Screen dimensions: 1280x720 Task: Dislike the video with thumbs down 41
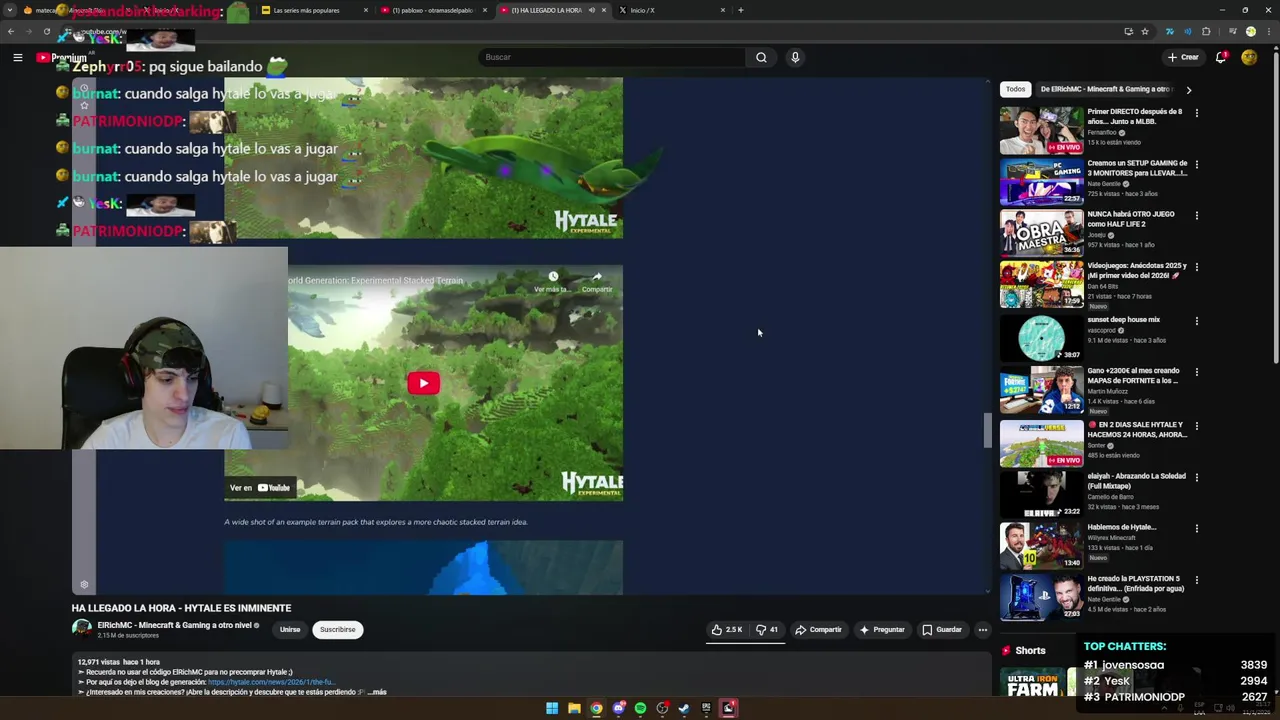coord(767,630)
